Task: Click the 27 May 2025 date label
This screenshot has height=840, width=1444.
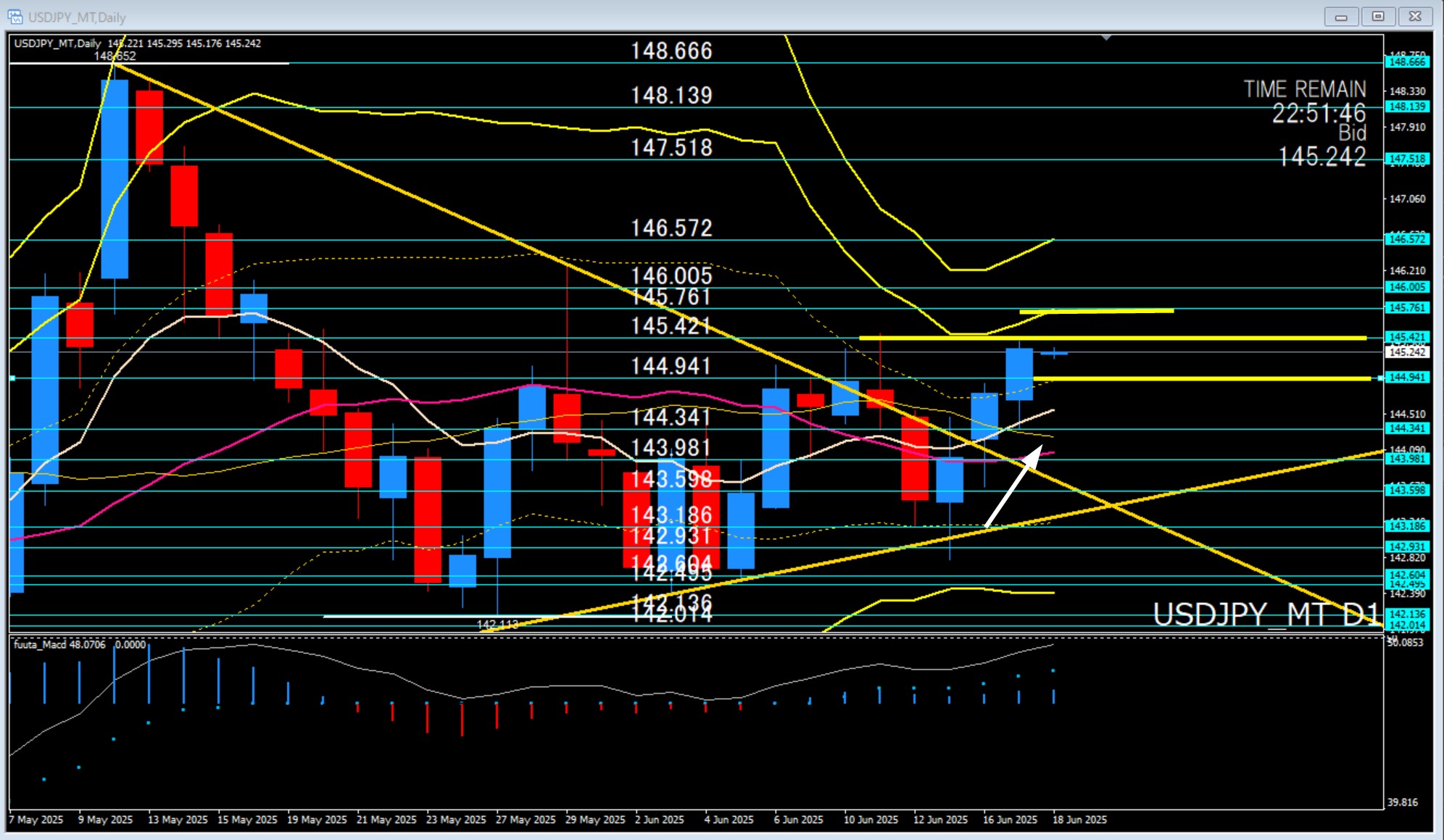Action: 526,820
